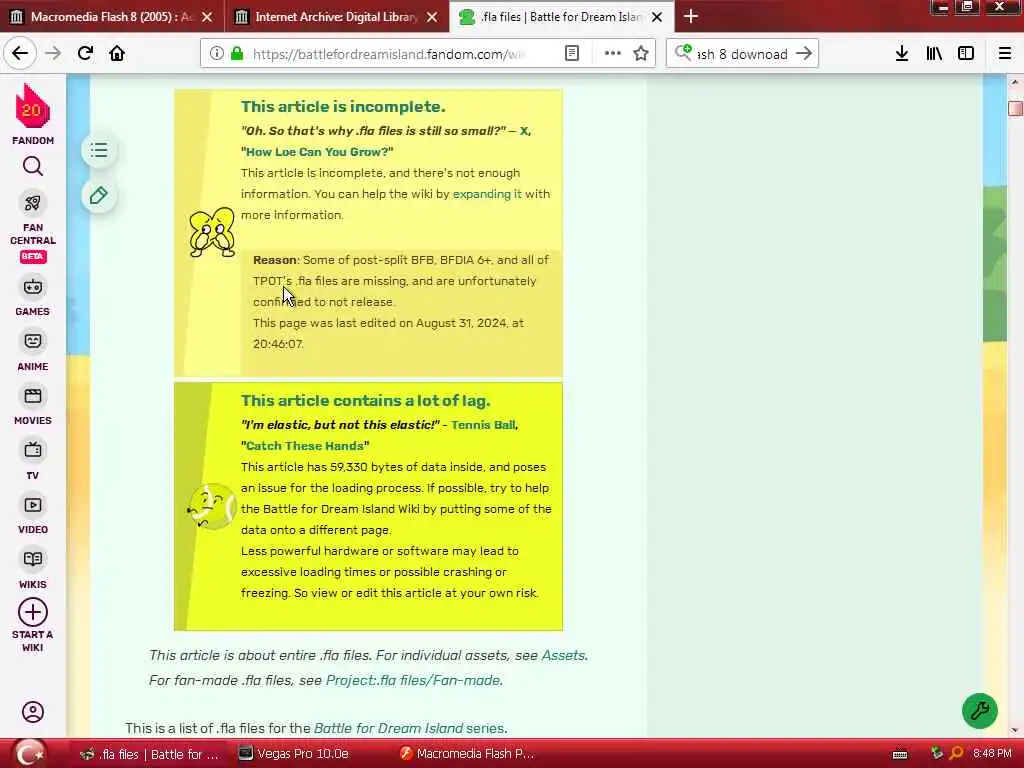Click the pencil edit article button

click(x=99, y=195)
